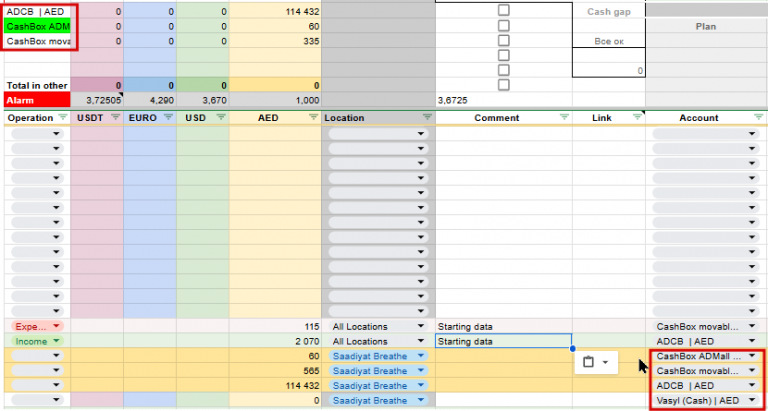
Task: Select the AED value 2 070
Action: 275,341
